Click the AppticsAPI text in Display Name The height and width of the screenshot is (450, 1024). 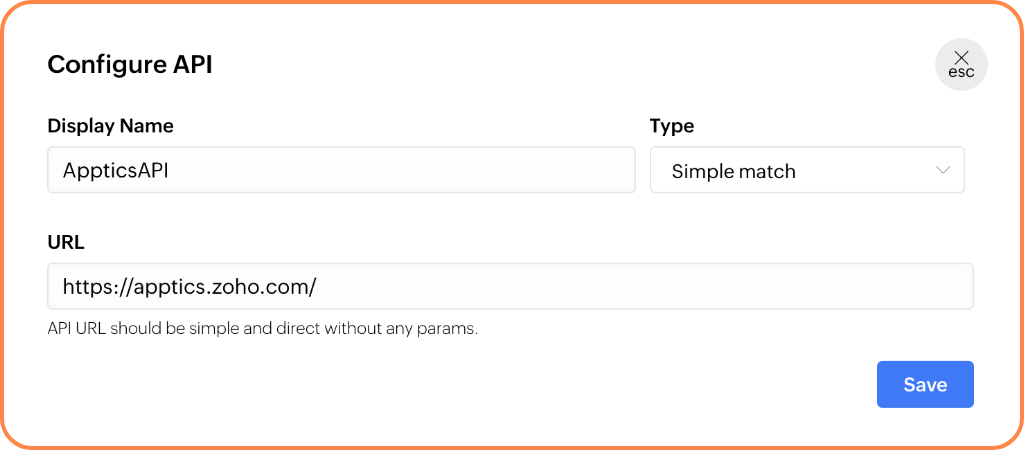115,171
